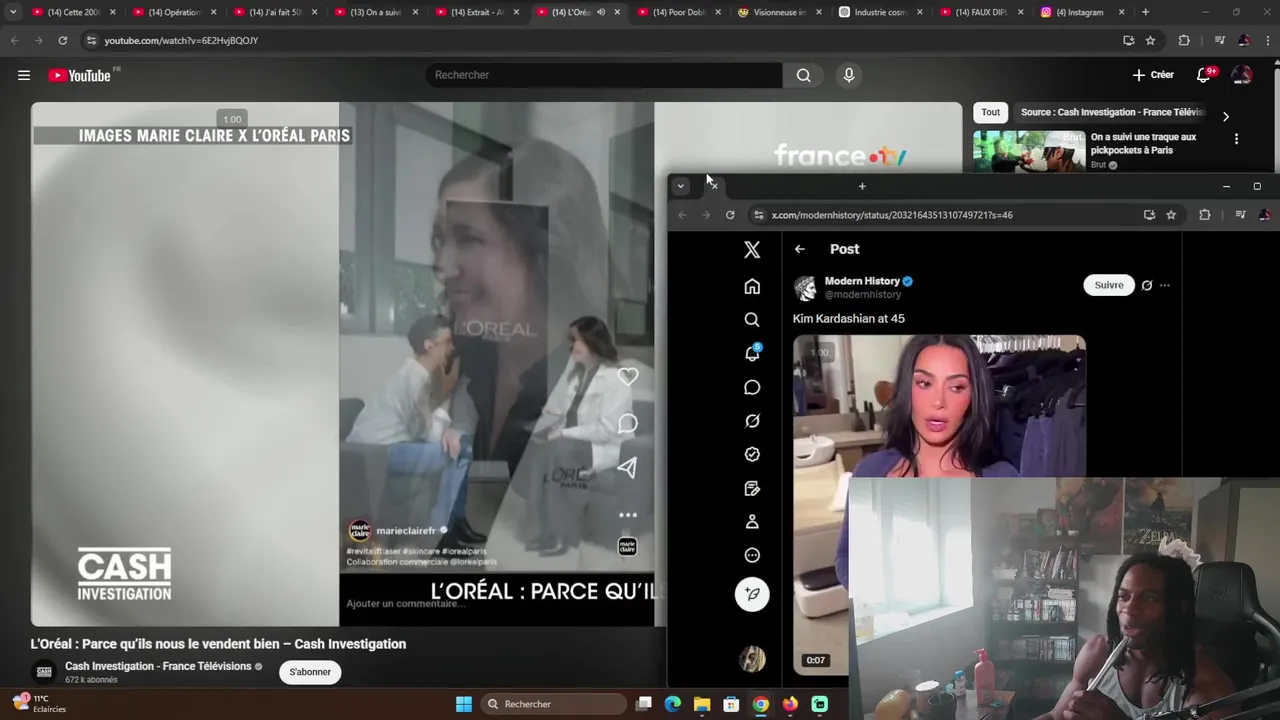
Task: Click the Créer button on YouTube
Action: [x=1153, y=75]
